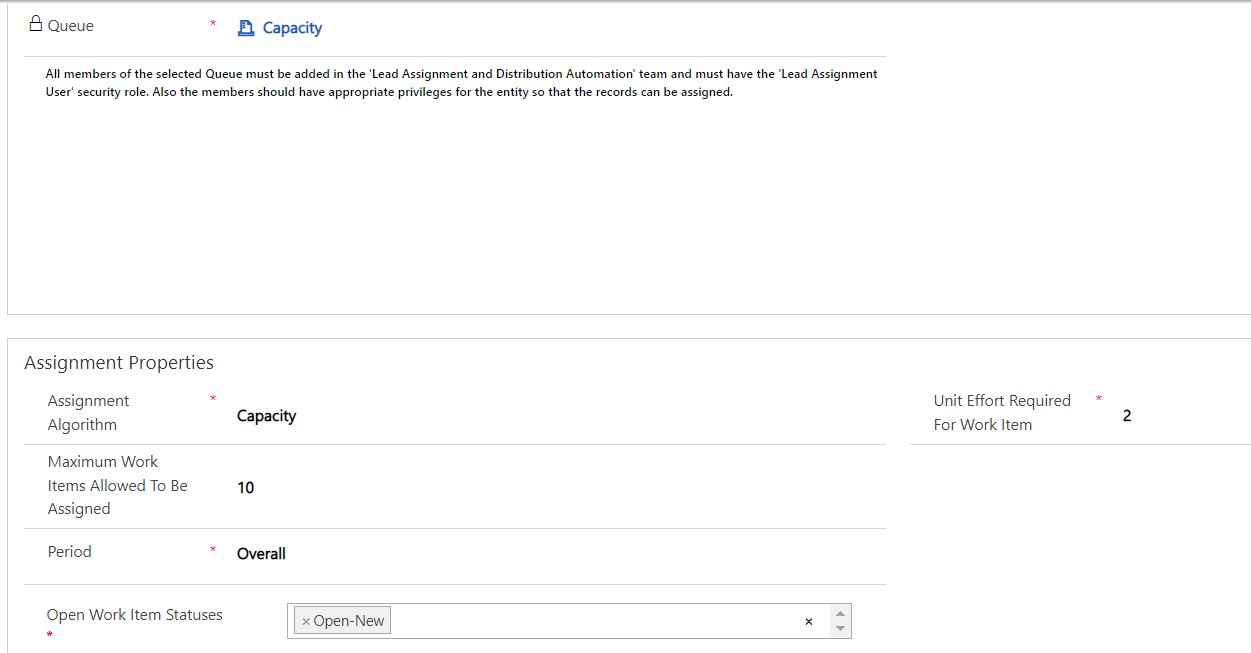The height and width of the screenshot is (653, 1251).
Task: Open the Period dropdown showing Overall
Action: (x=261, y=554)
